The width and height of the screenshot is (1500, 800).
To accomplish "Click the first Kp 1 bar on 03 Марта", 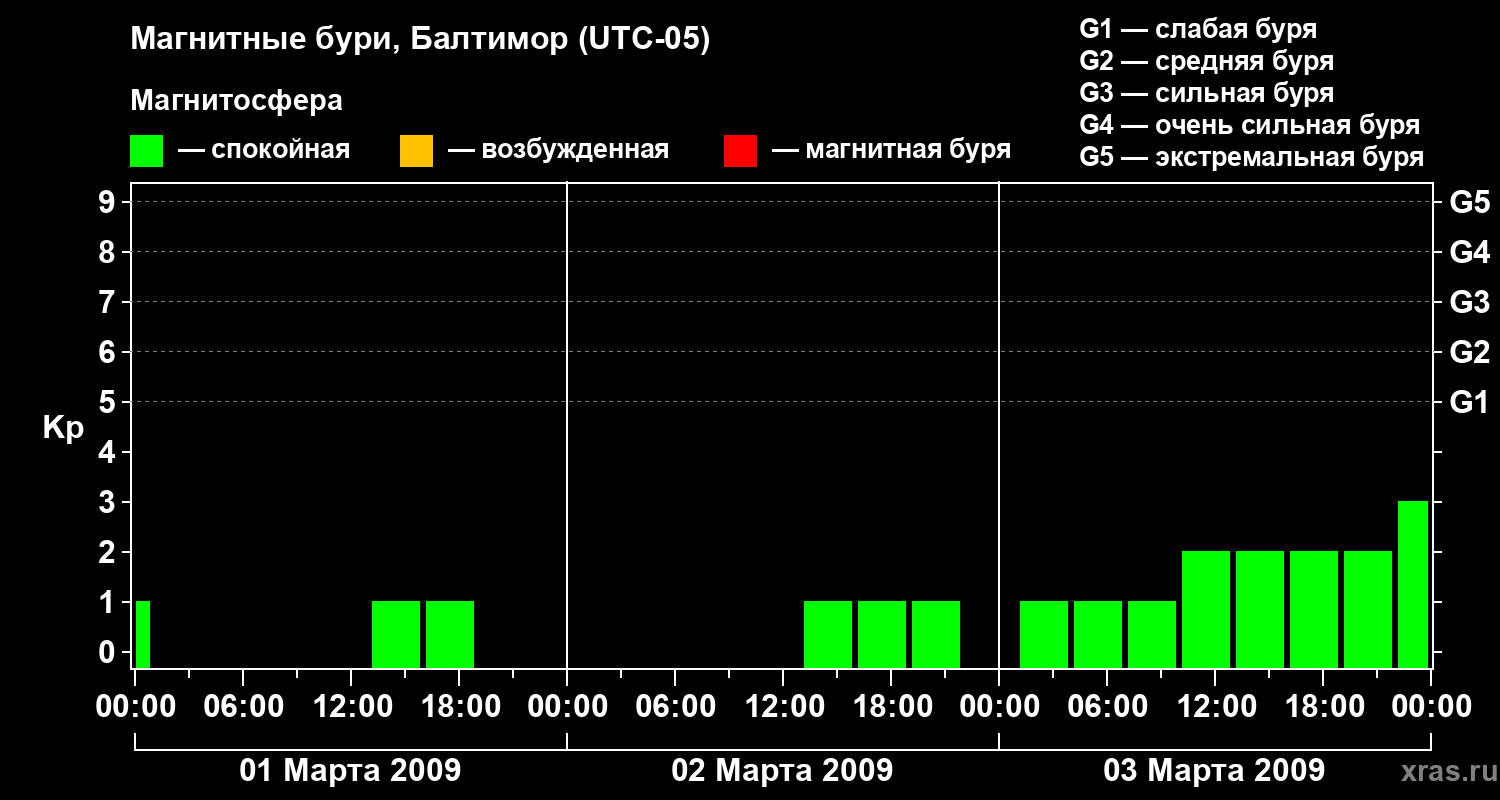I will coord(1044,634).
